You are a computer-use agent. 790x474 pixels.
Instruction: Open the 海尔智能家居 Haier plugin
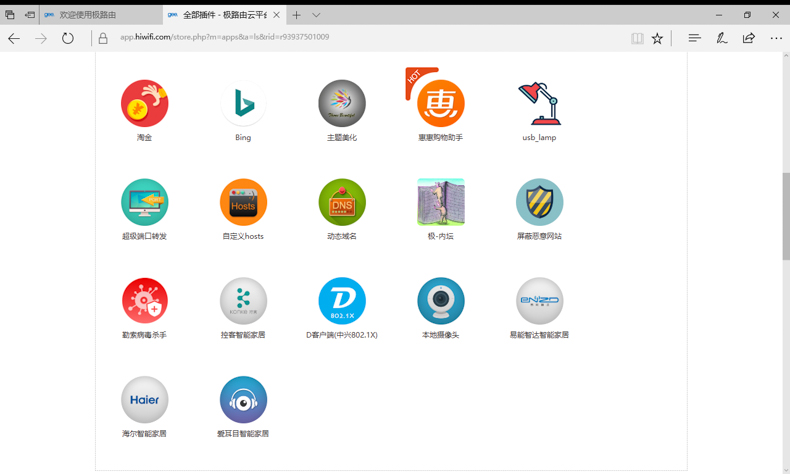[x=144, y=400]
